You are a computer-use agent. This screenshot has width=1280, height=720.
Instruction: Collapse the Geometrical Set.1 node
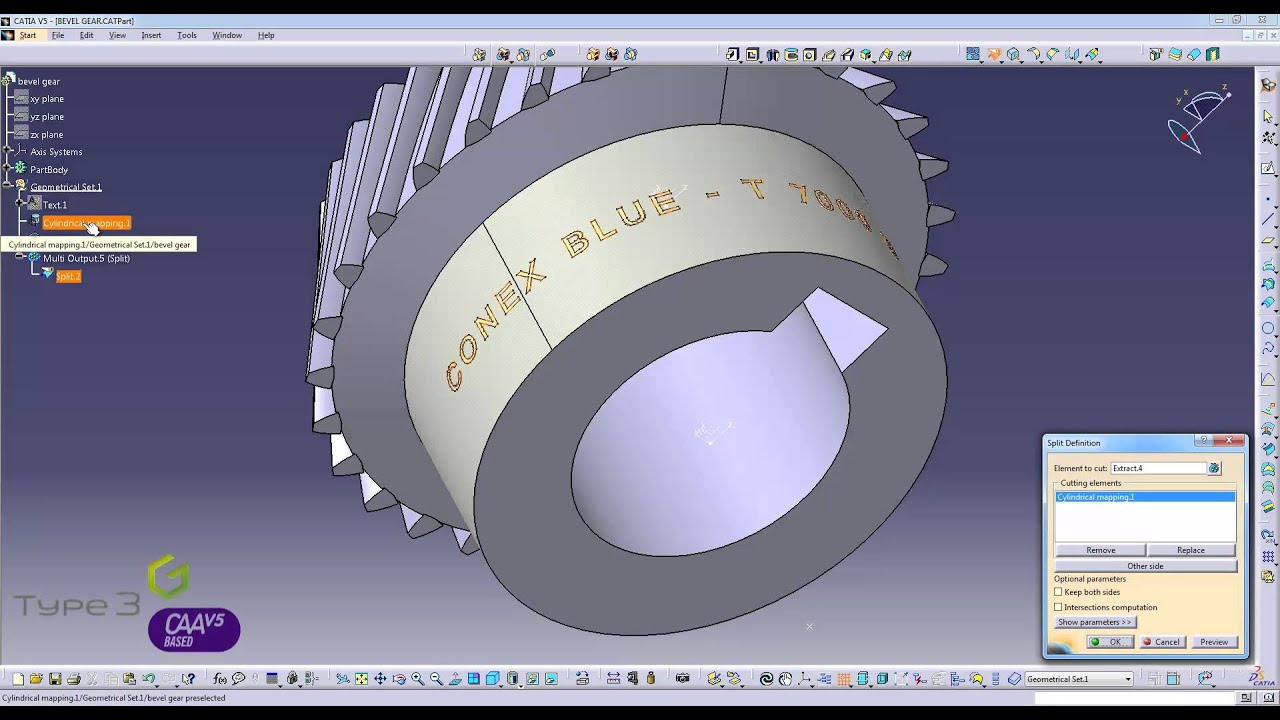[x=8, y=187]
